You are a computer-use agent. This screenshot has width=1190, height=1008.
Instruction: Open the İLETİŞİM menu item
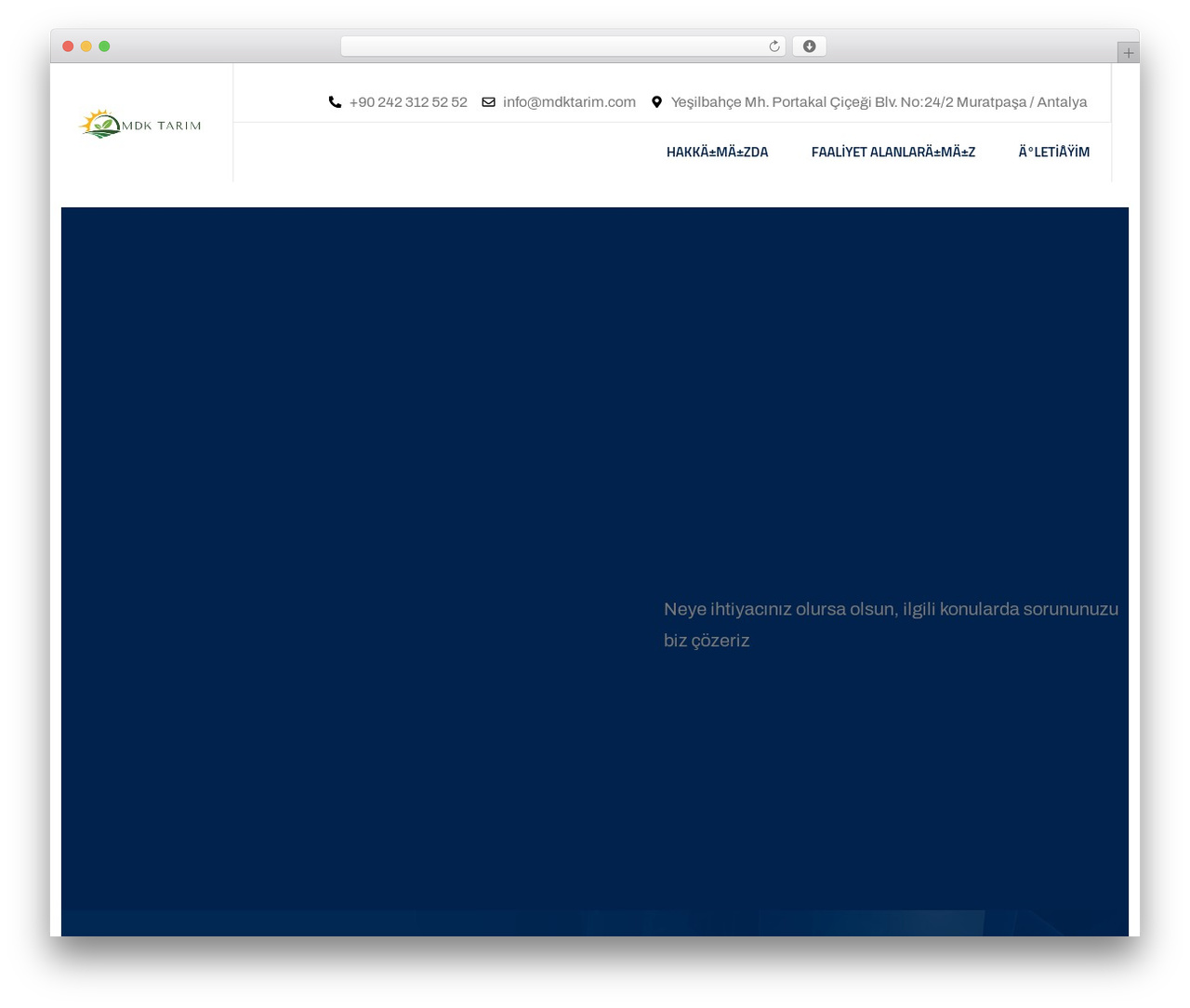click(1053, 152)
